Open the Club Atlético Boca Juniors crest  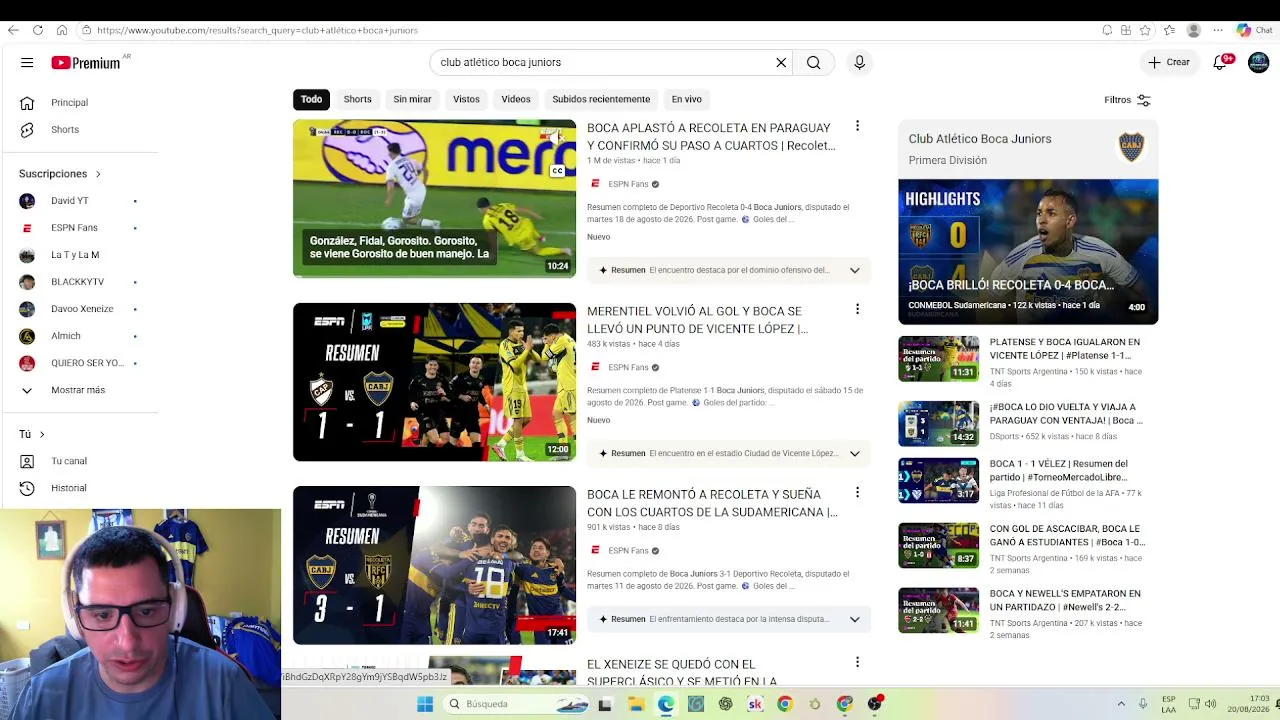pyautogui.click(x=1131, y=147)
